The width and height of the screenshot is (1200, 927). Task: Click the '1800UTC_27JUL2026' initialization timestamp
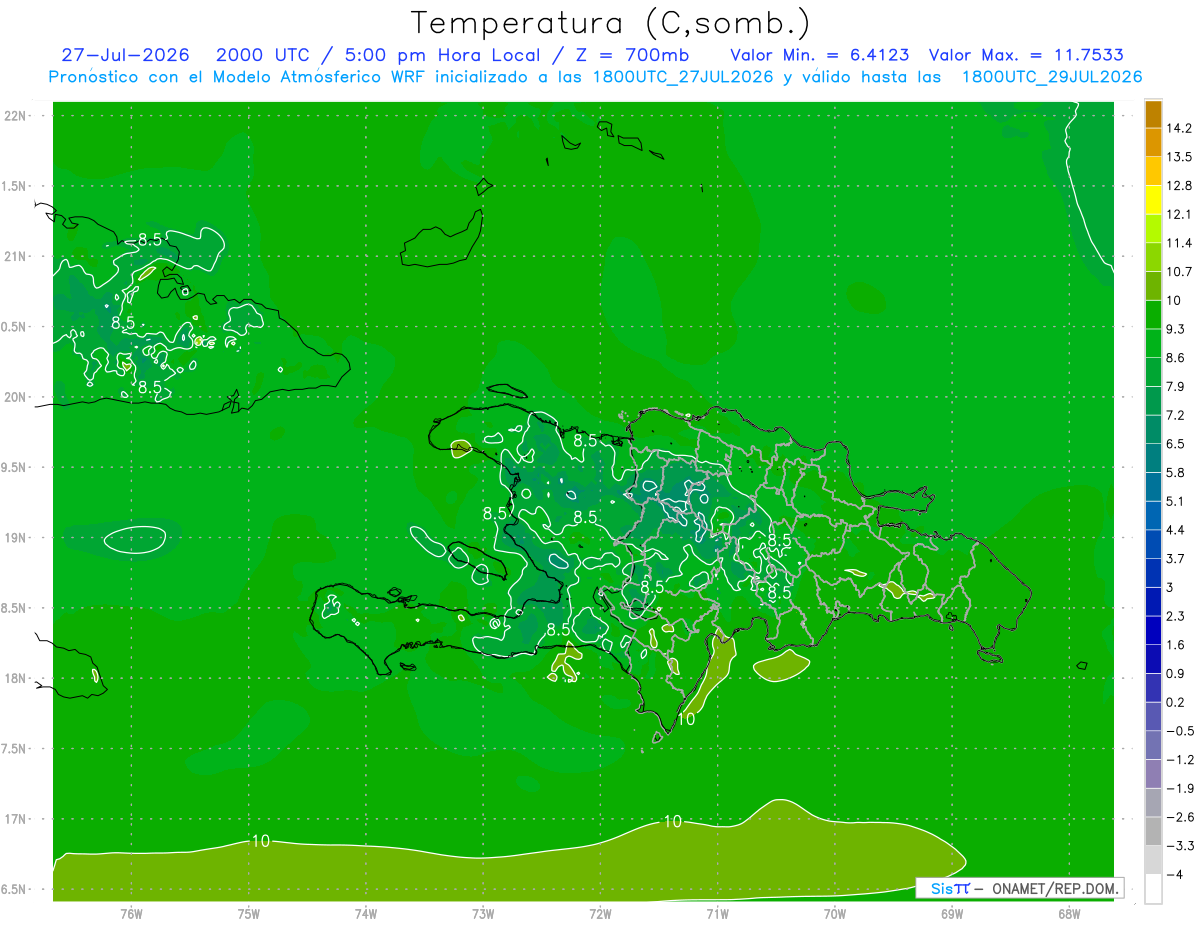click(x=683, y=77)
